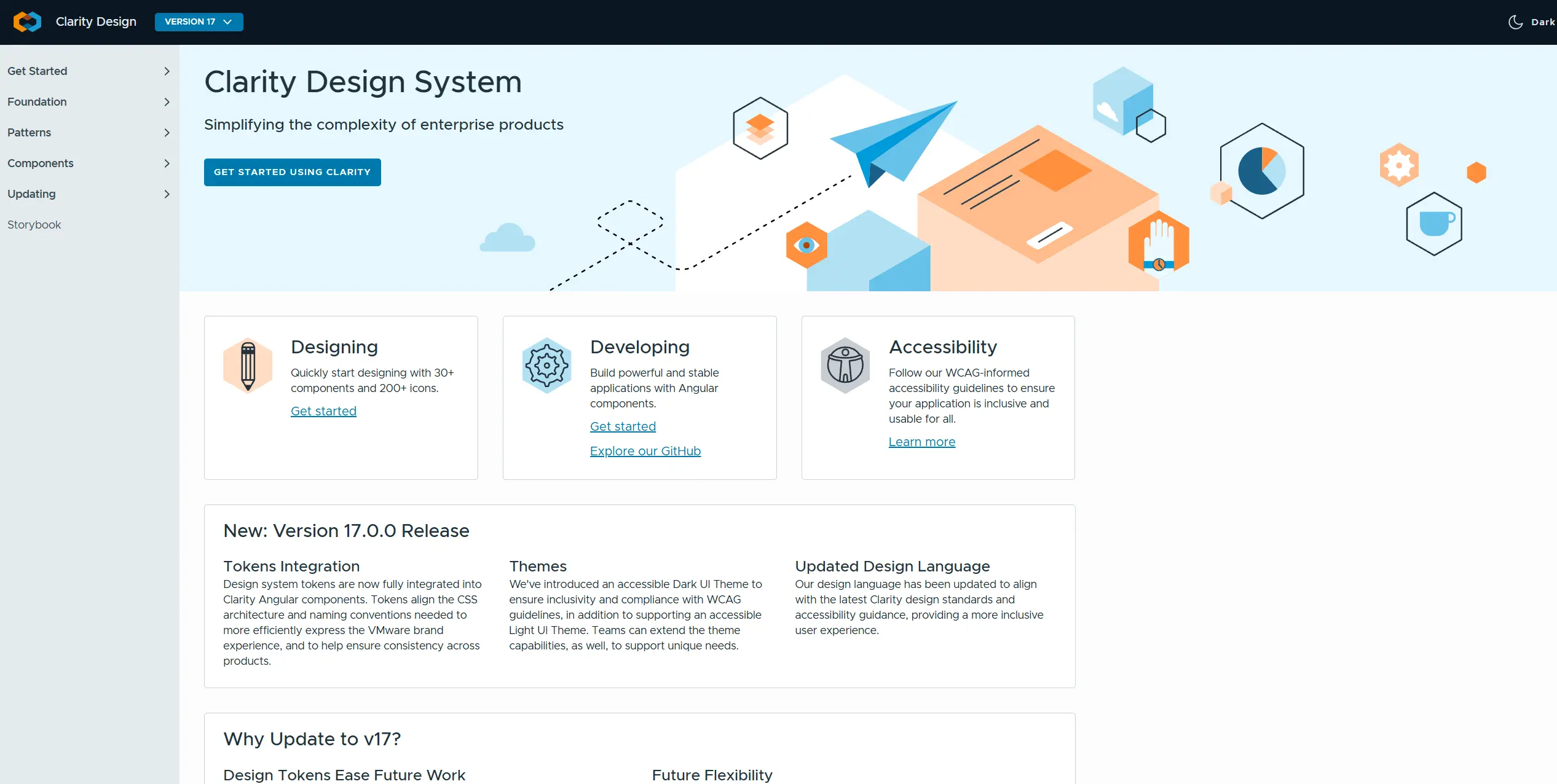Click the New: Version 17.0.0 Release heading
1557x784 pixels.
(346, 531)
